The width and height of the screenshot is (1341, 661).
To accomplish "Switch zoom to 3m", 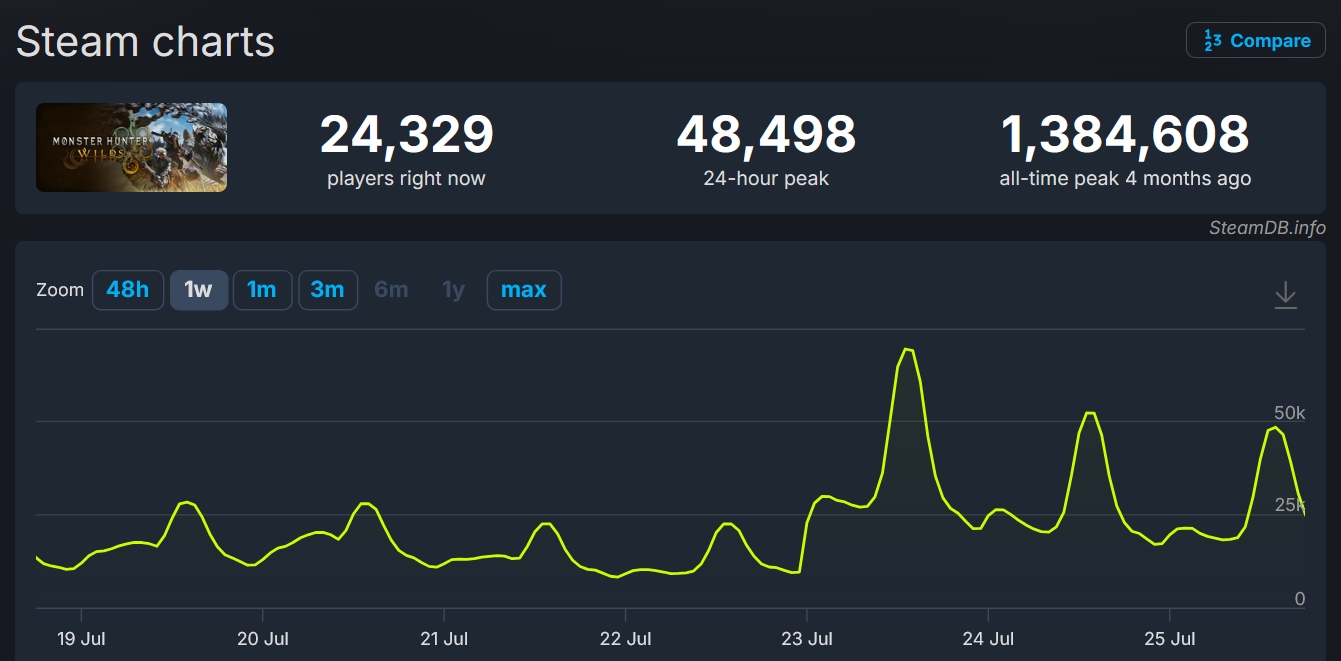I will [328, 290].
